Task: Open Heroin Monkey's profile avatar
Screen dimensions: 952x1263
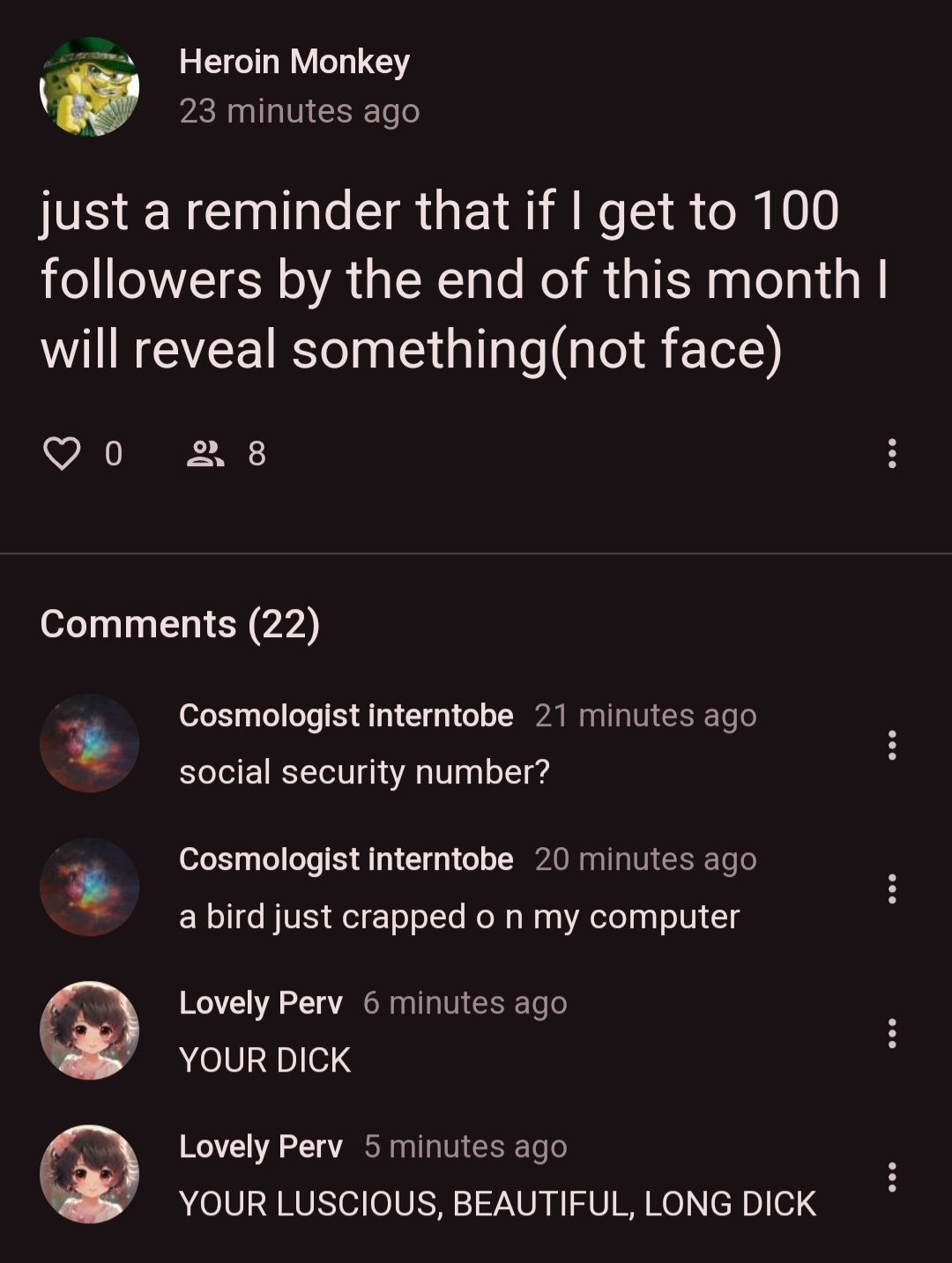Action: 89,86
